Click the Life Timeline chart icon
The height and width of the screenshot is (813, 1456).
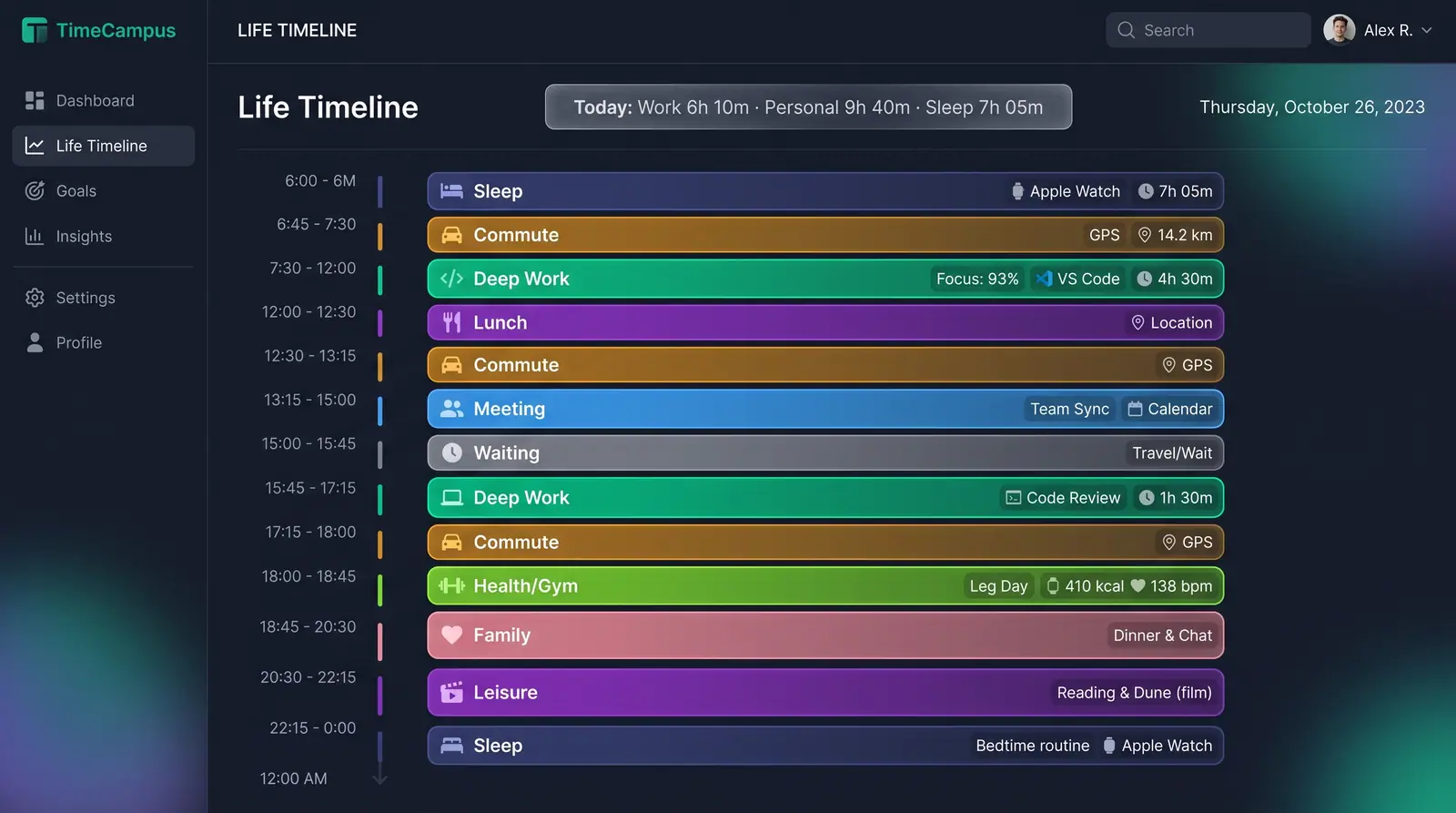(35, 146)
